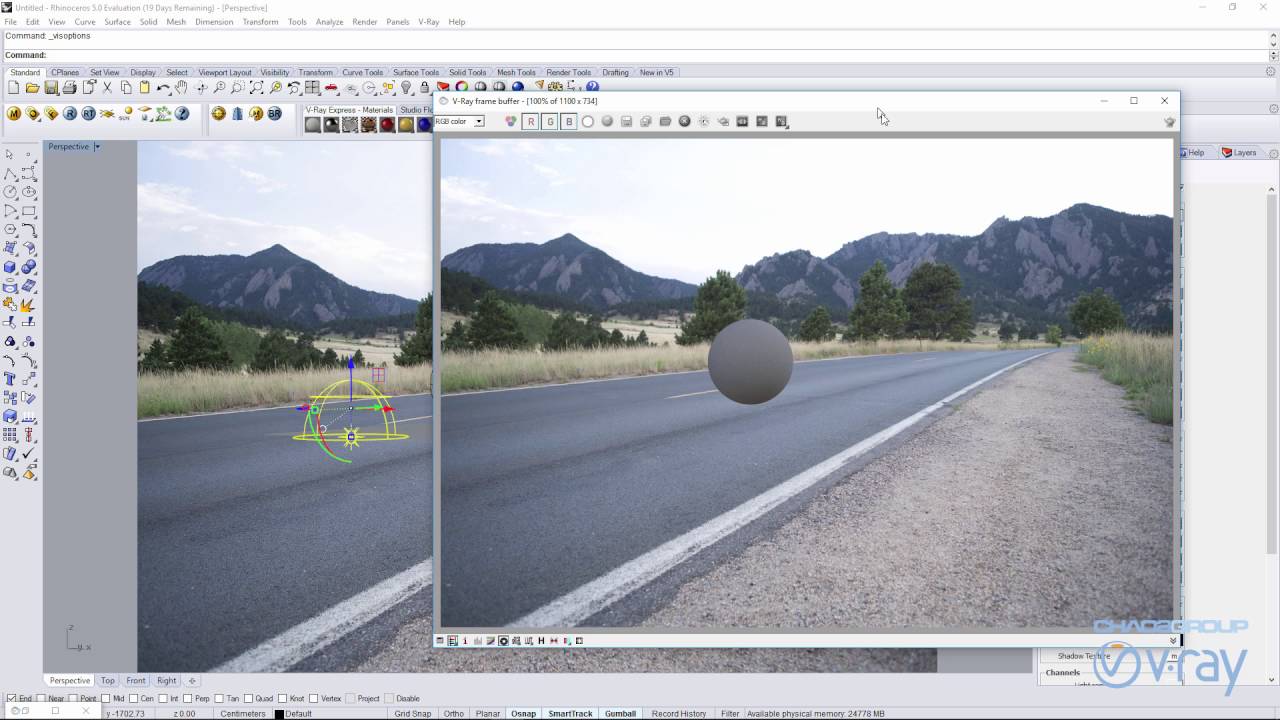Enable the Quad osnap checkbox
Image resolution: width=1280 pixels, height=720 pixels.
tap(247, 698)
